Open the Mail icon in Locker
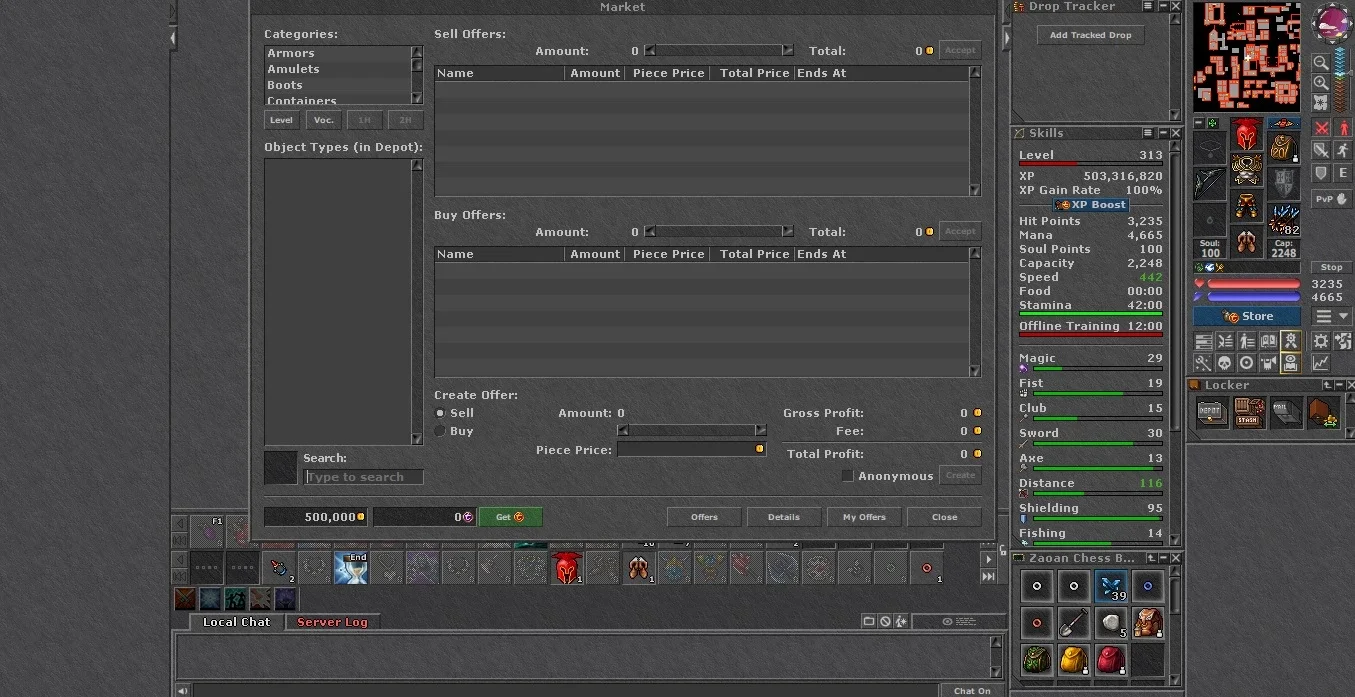The height and width of the screenshot is (697, 1355). (1286, 411)
